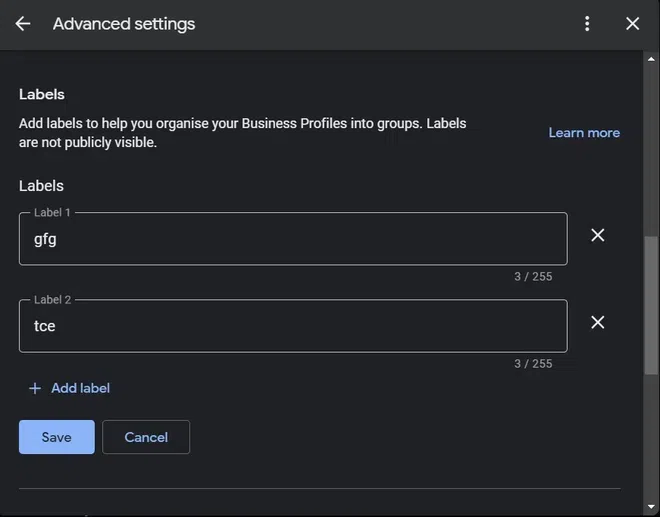Viewport: 660px width, 517px height.
Task: Click the bold Labels section heading
Action: (42, 95)
